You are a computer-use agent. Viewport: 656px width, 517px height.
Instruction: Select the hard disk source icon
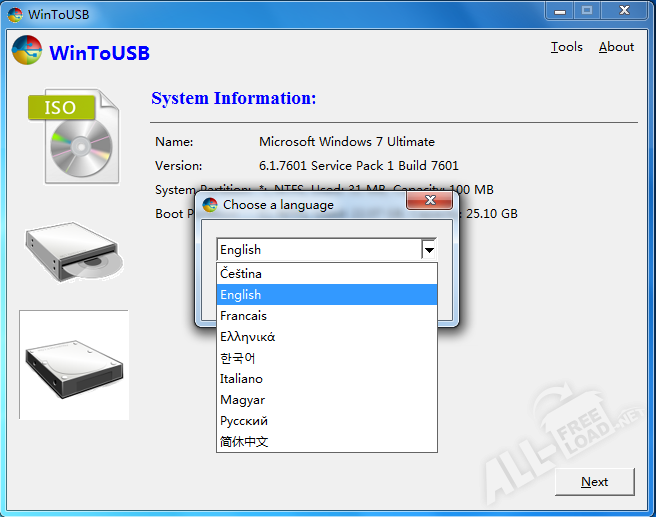pos(74,365)
